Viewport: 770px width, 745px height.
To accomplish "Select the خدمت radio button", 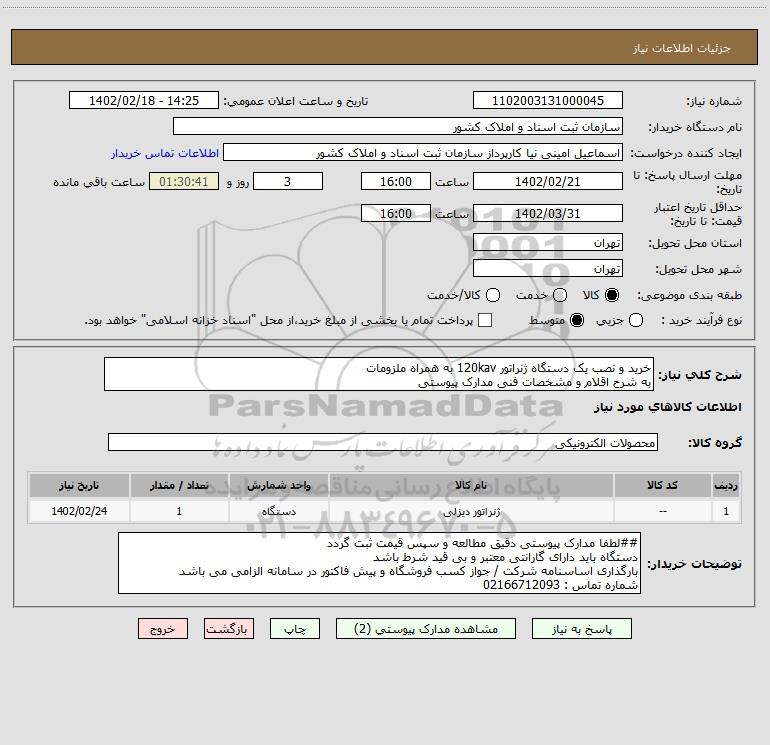I will tap(560, 295).
